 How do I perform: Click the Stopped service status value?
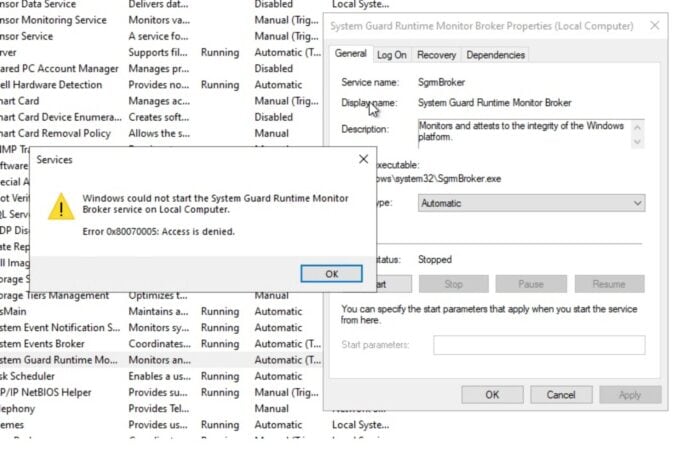435,259
